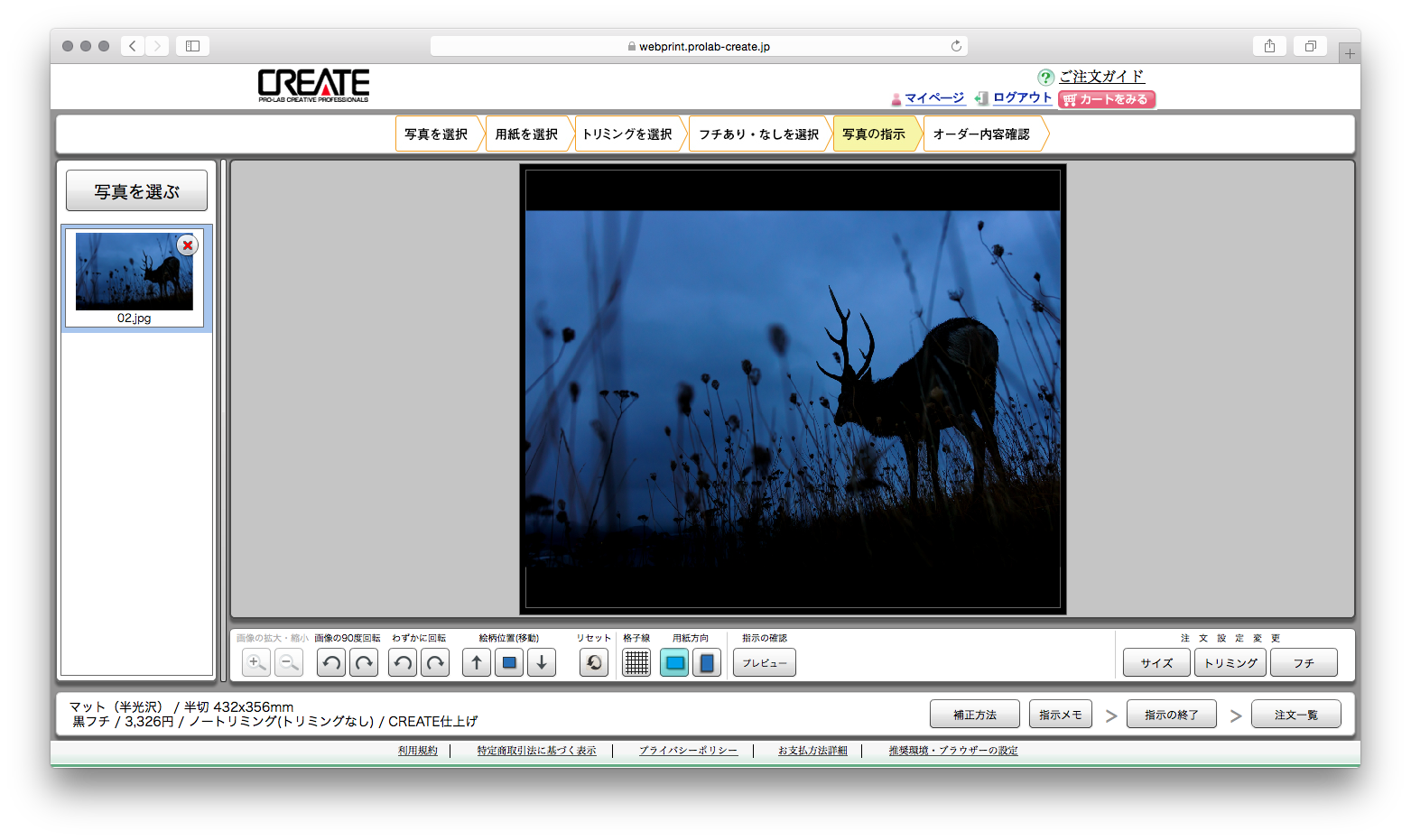Rotate image 90 degrees counterclockwise
1411x840 pixels.
[x=331, y=663]
